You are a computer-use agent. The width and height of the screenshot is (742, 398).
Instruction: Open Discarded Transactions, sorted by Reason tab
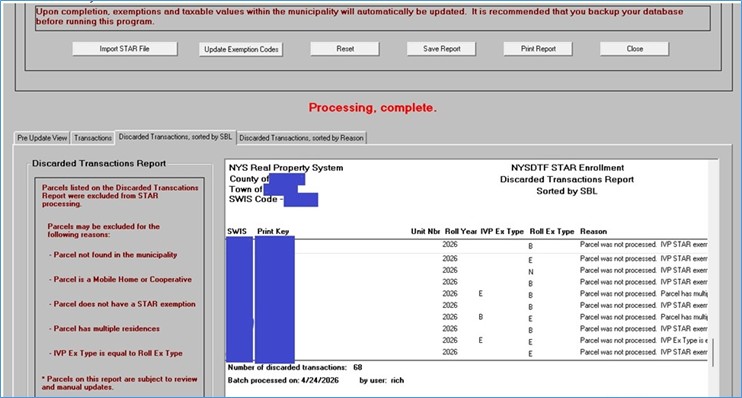(x=301, y=138)
